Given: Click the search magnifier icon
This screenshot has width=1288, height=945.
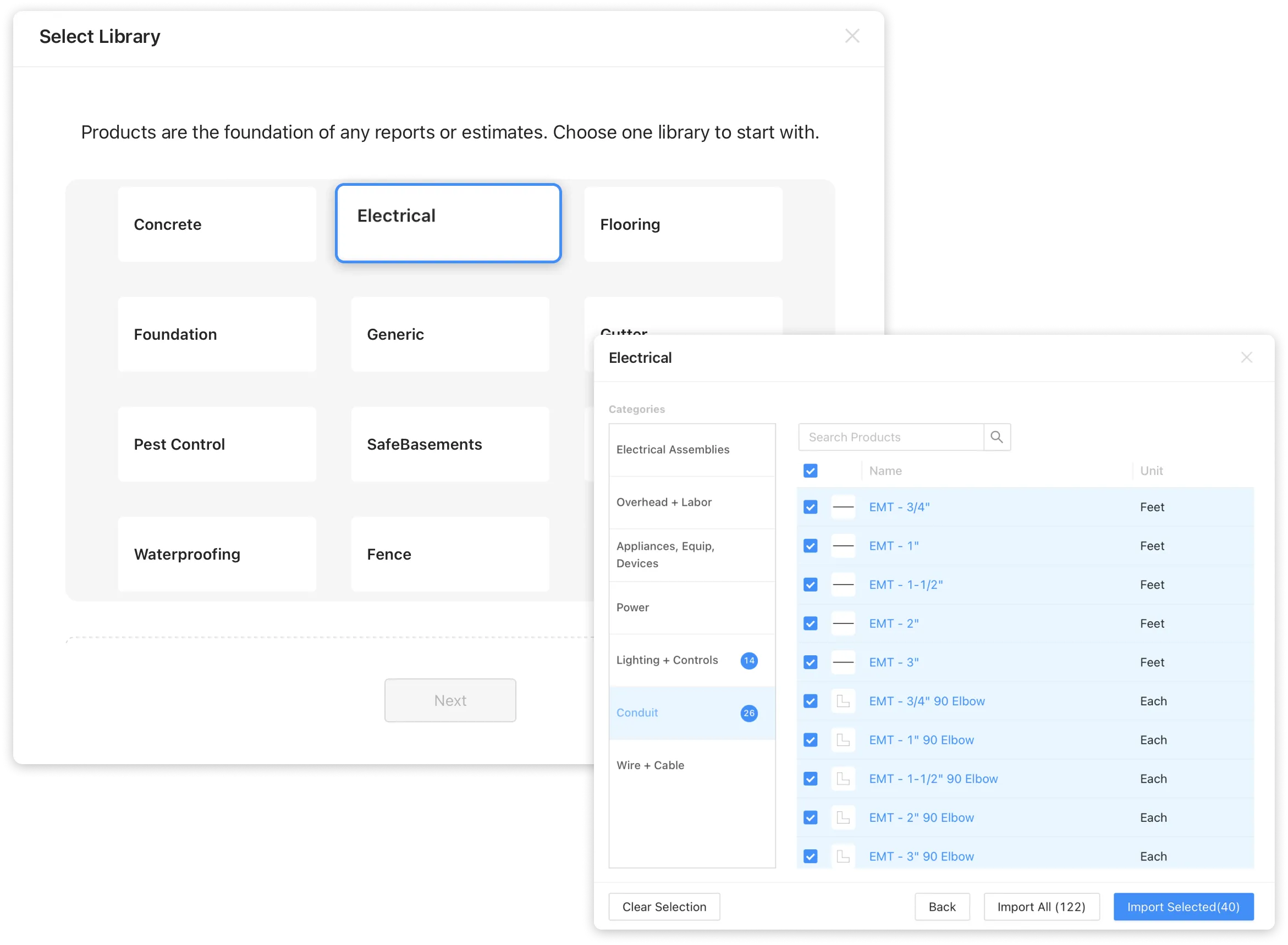Looking at the screenshot, I should [x=996, y=437].
